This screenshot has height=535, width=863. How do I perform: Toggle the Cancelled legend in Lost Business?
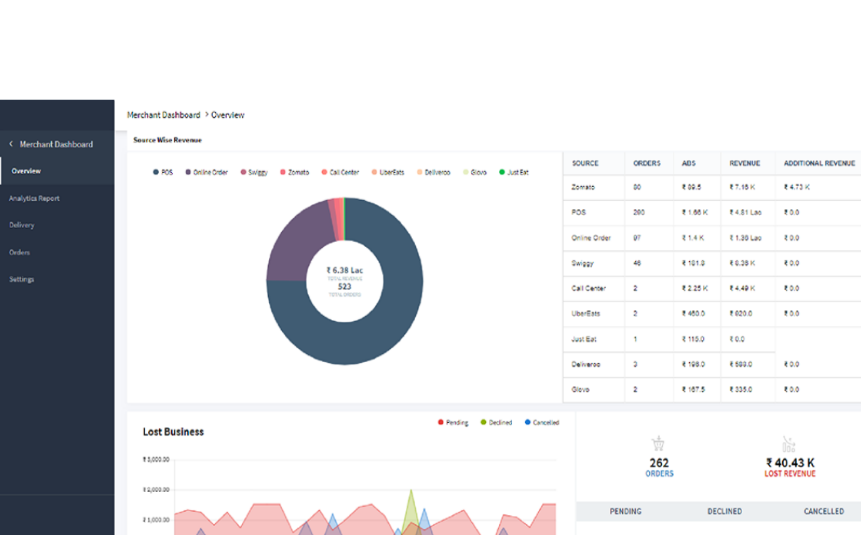(x=541, y=422)
